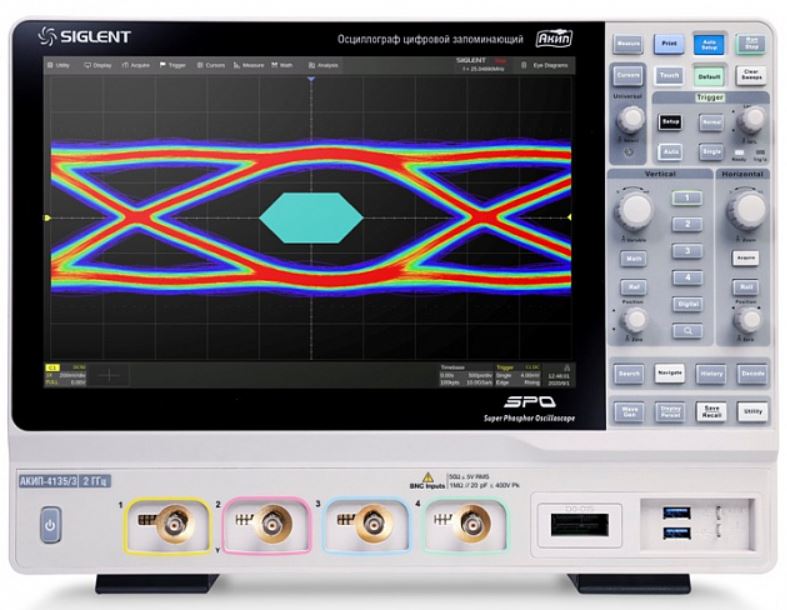The image size is (787, 610).
Task: Toggle the Run Stop button
Action: coord(751,44)
